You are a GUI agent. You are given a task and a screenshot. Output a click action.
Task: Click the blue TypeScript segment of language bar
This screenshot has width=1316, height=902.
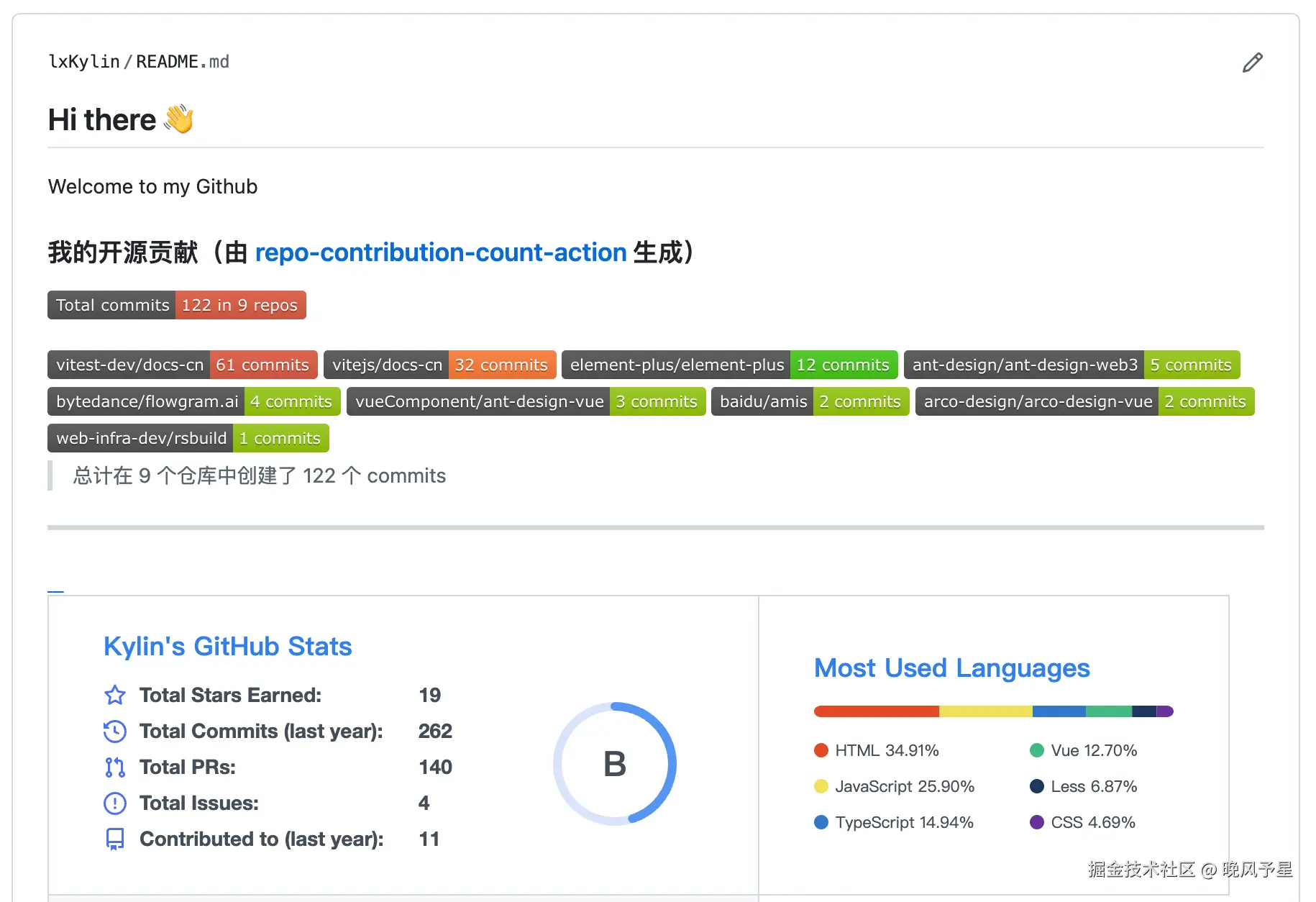point(1059,711)
